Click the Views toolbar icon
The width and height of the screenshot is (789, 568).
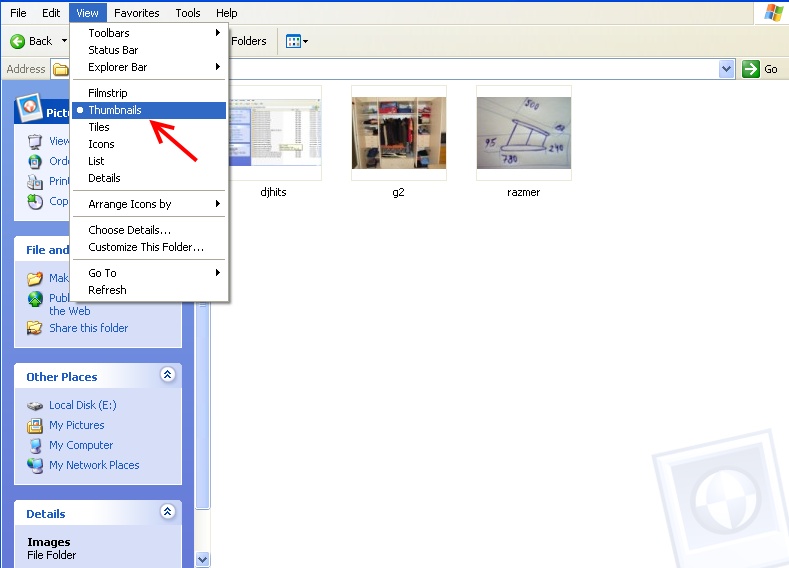click(296, 41)
